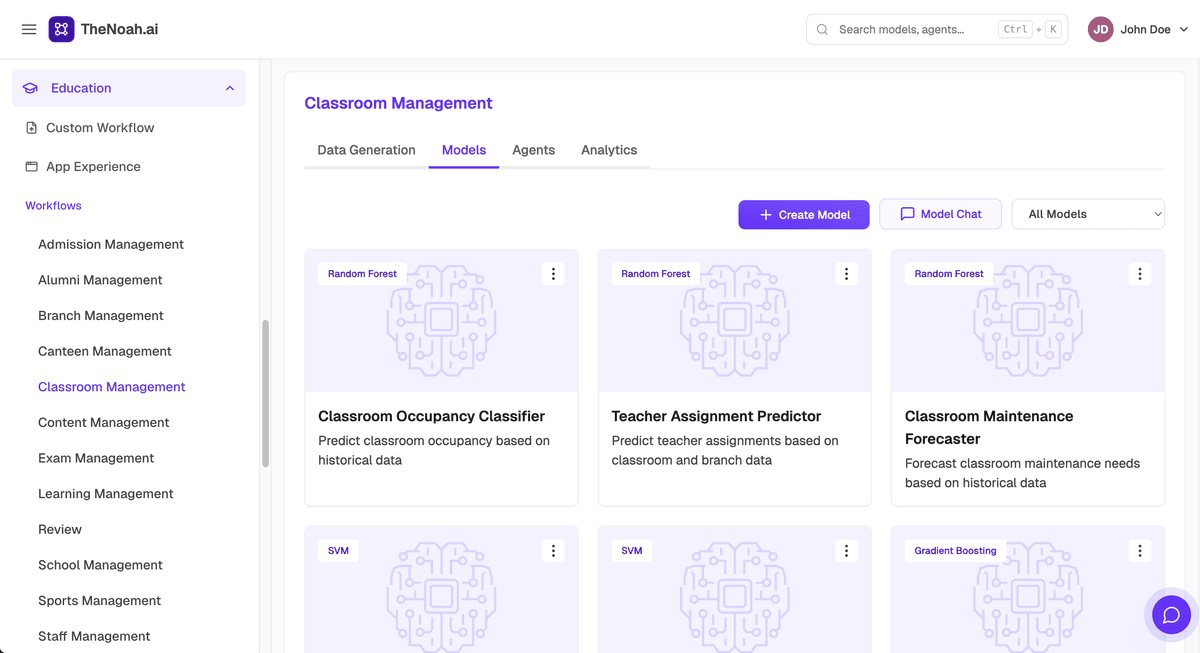
Task: Click the TheNoah.ai logo icon
Action: pos(61,29)
